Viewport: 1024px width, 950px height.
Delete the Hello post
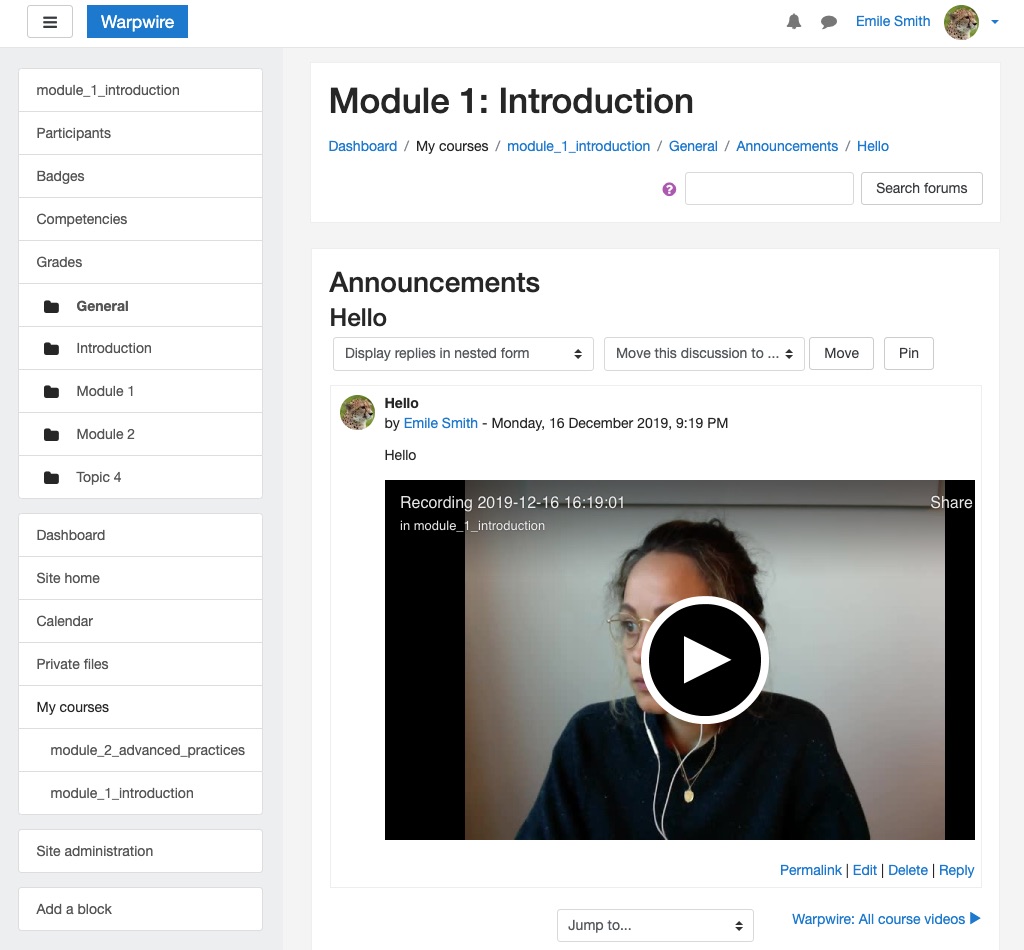908,870
